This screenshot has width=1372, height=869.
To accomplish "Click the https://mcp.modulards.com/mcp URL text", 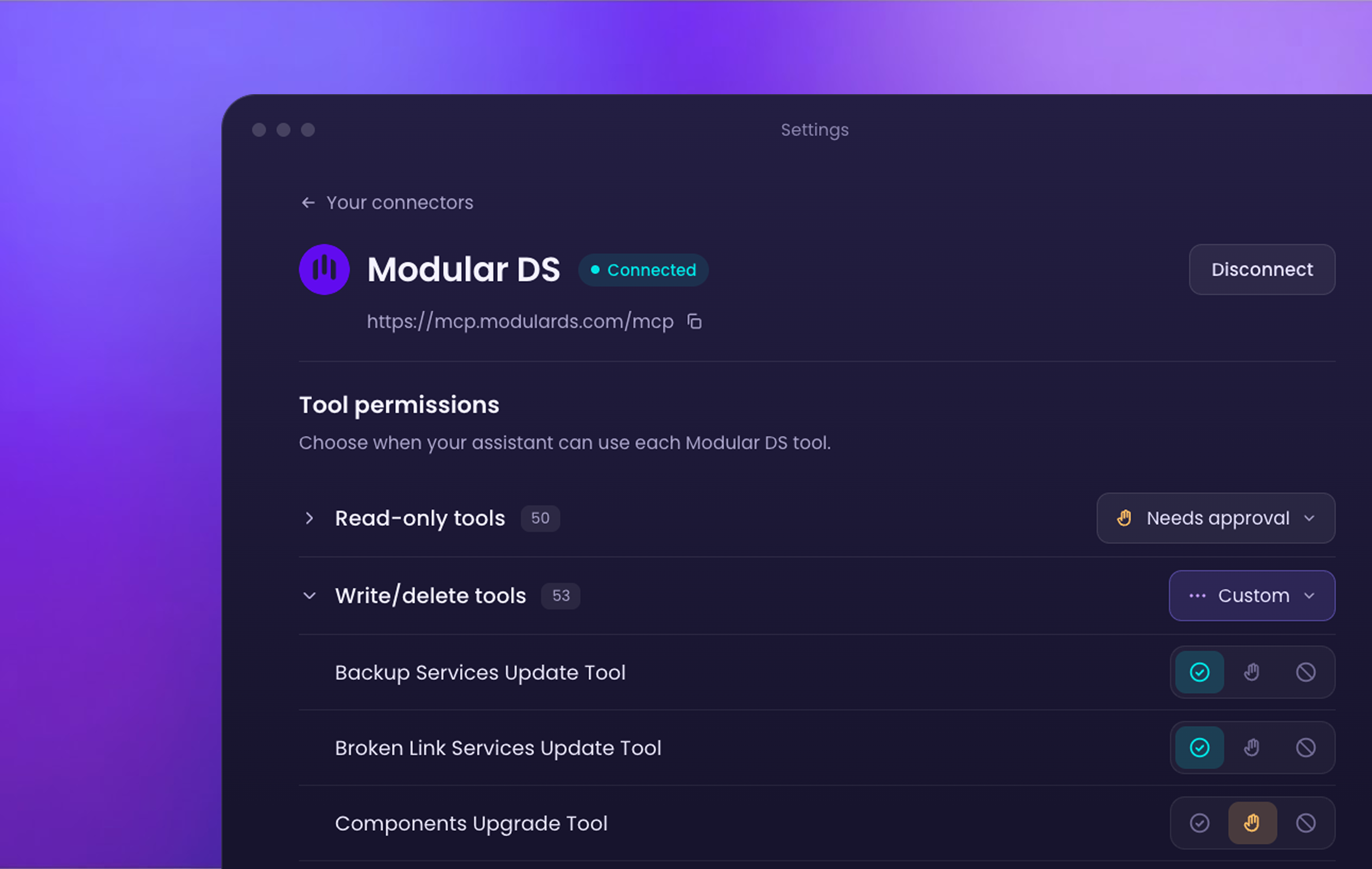I will tap(520, 322).
